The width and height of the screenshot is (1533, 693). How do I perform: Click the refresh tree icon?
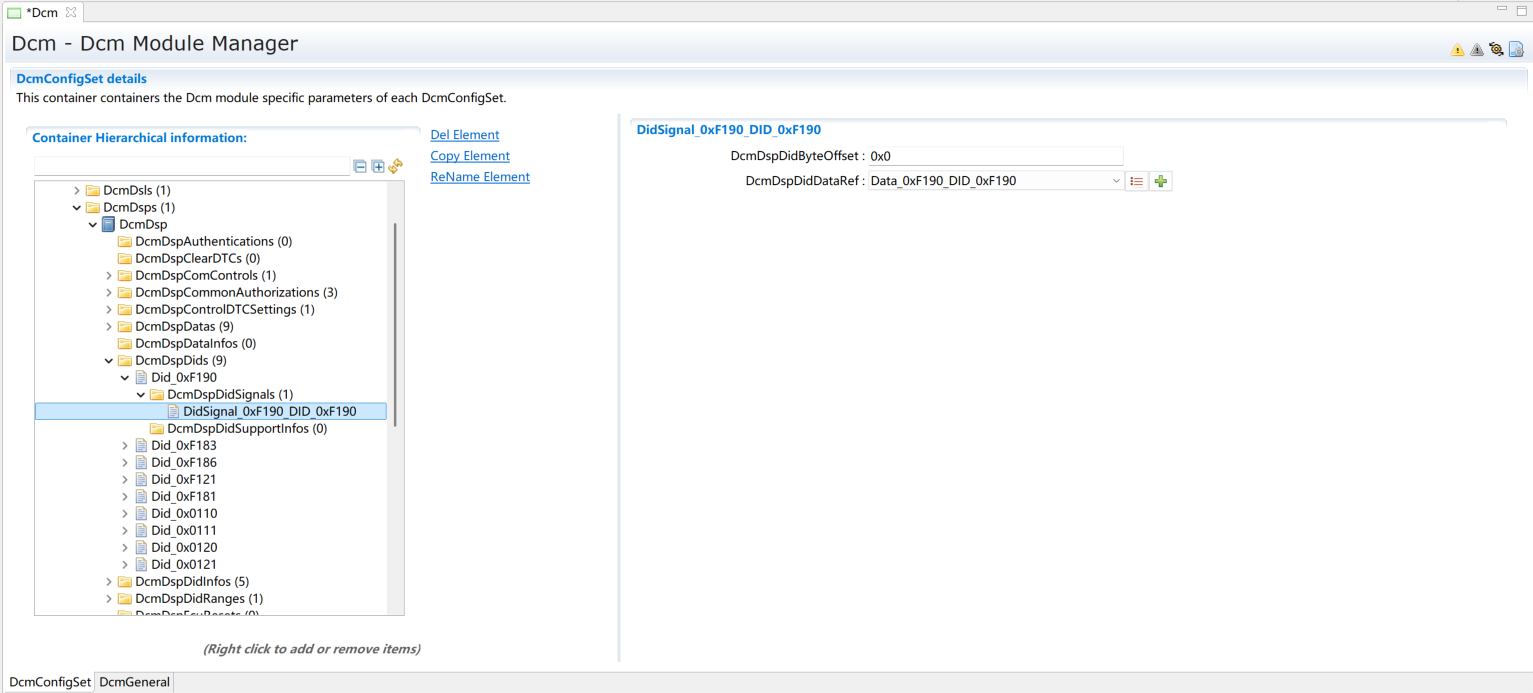(395, 166)
